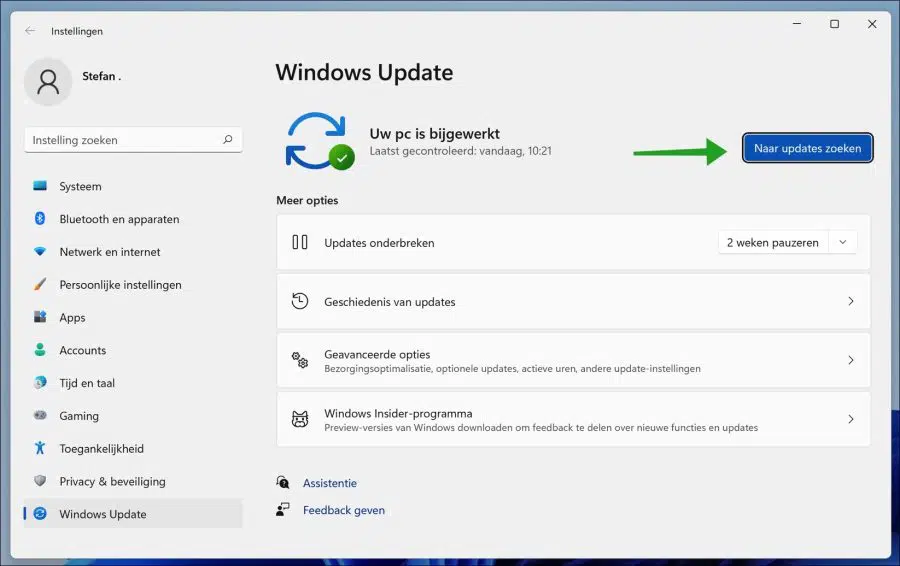Screen dimensions: 900x566
Task: Click the gears icon for Geavanceerde opties
Action: pos(300,360)
